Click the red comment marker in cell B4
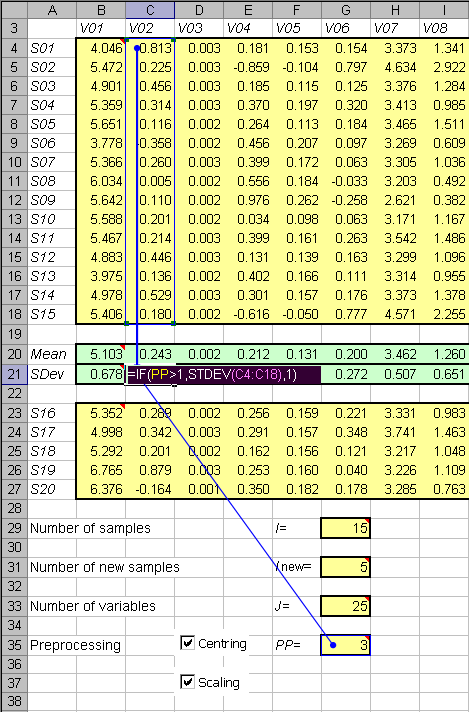The width and height of the screenshot is (469, 712). pos(122,42)
